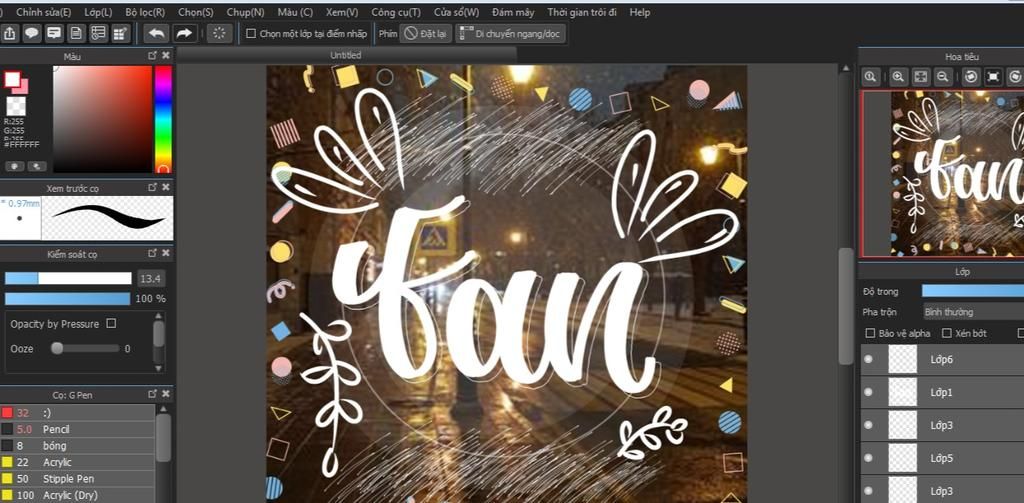Enable the Xén bớt clipping checkbox
Viewport: 1024px width, 503px height.
[947, 333]
